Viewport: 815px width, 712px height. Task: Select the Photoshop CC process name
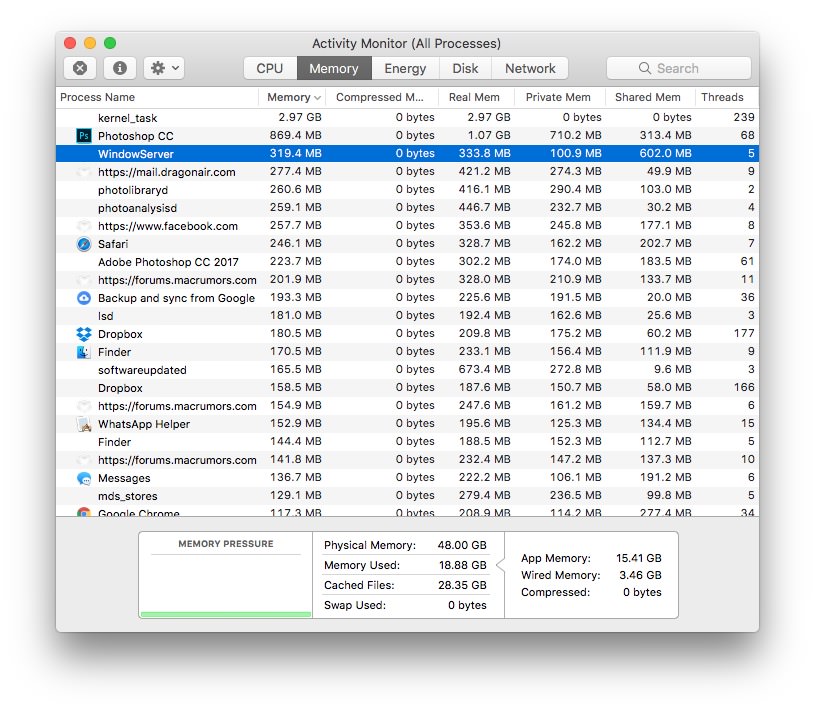(x=136, y=136)
